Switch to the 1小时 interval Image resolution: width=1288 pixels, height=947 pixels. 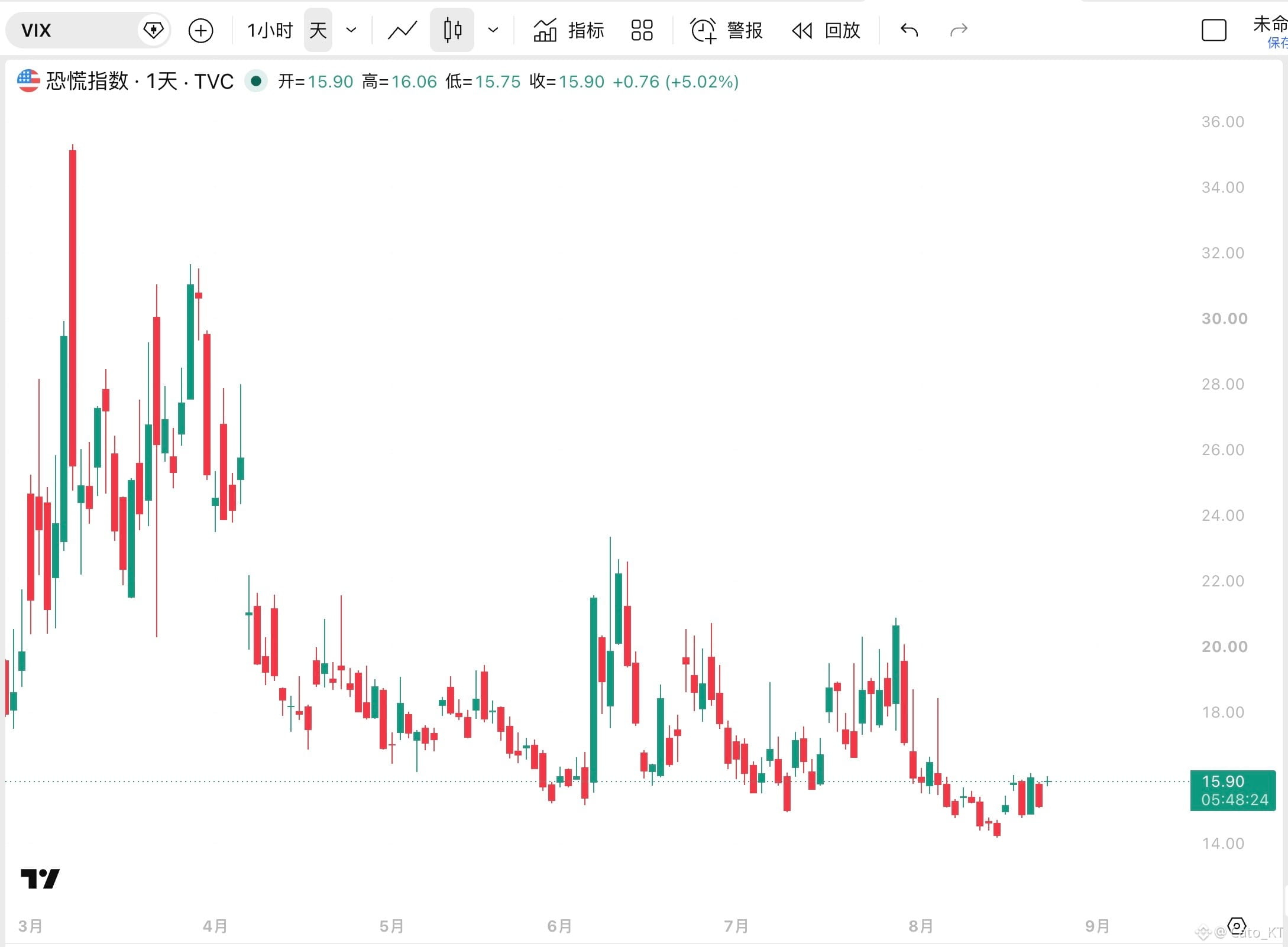click(x=270, y=30)
